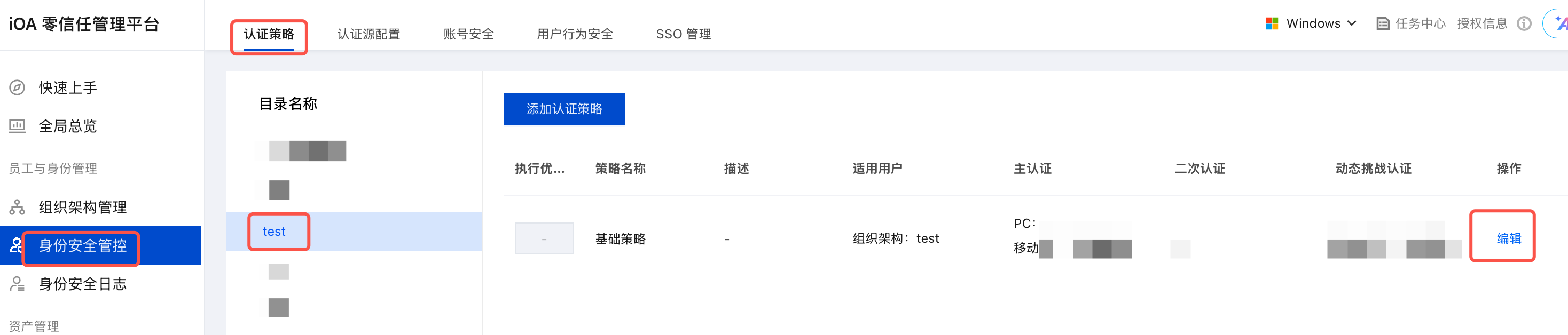Click the 执行优先级 input box

click(544, 238)
